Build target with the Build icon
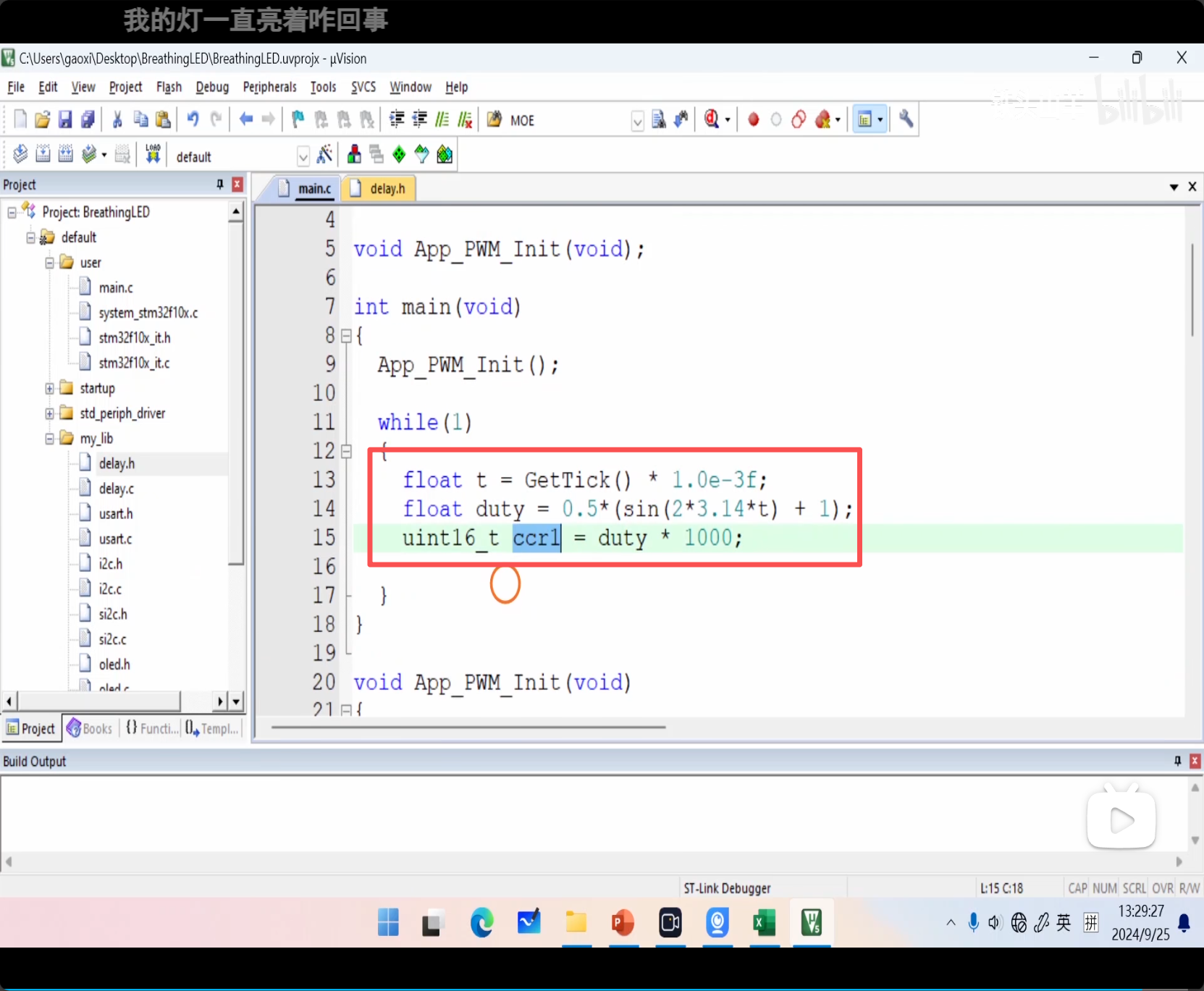The width and height of the screenshot is (1204, 991). point(43,153)
